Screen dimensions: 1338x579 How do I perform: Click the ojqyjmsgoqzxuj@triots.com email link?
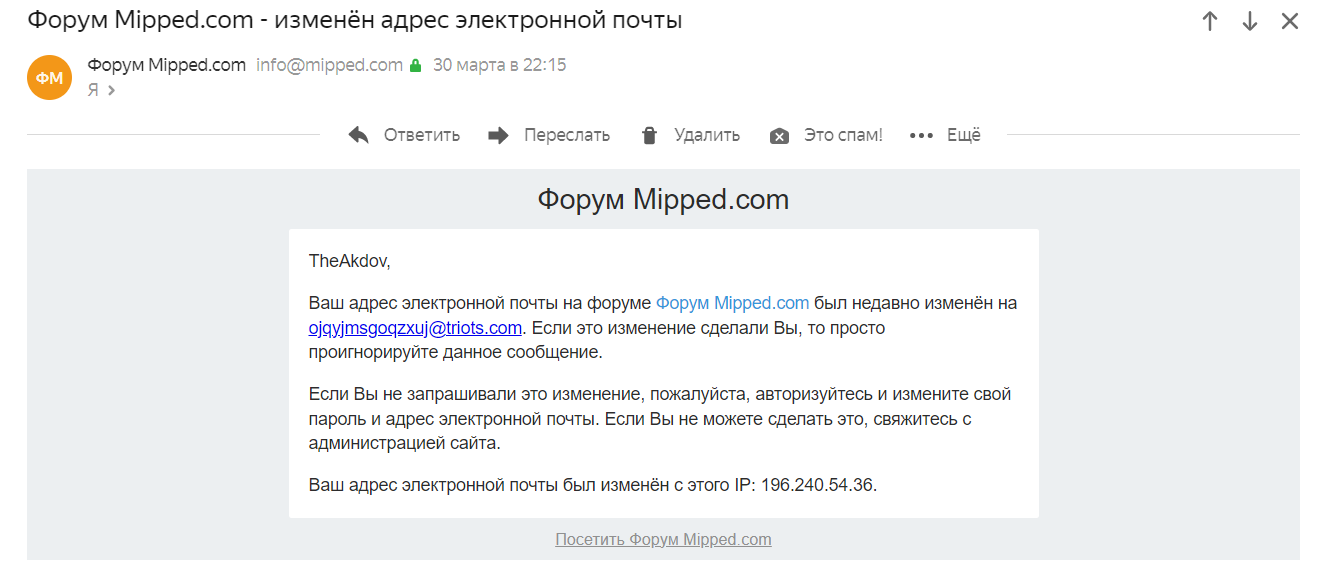point(415,327)
